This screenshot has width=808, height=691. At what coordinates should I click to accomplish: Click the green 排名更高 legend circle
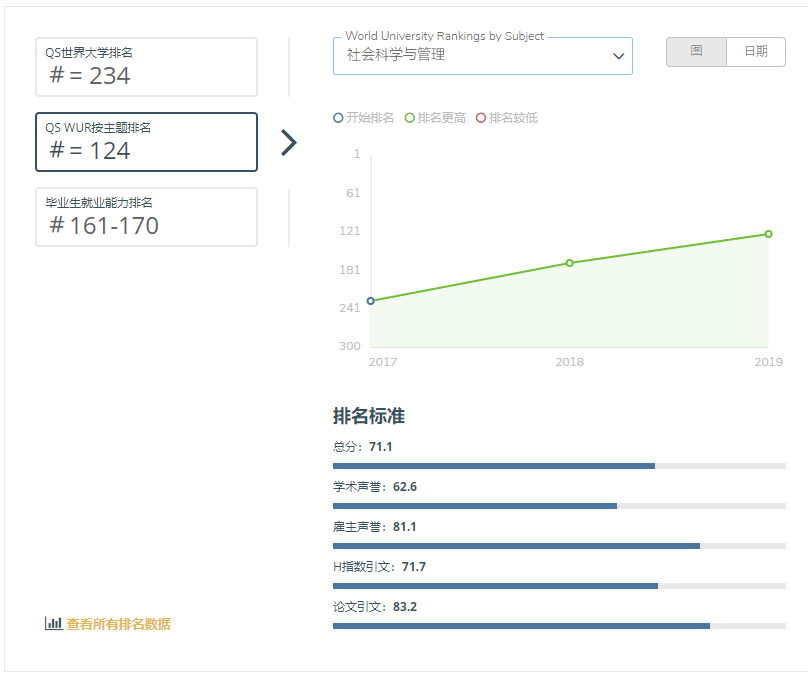click(x=409, y=118)
